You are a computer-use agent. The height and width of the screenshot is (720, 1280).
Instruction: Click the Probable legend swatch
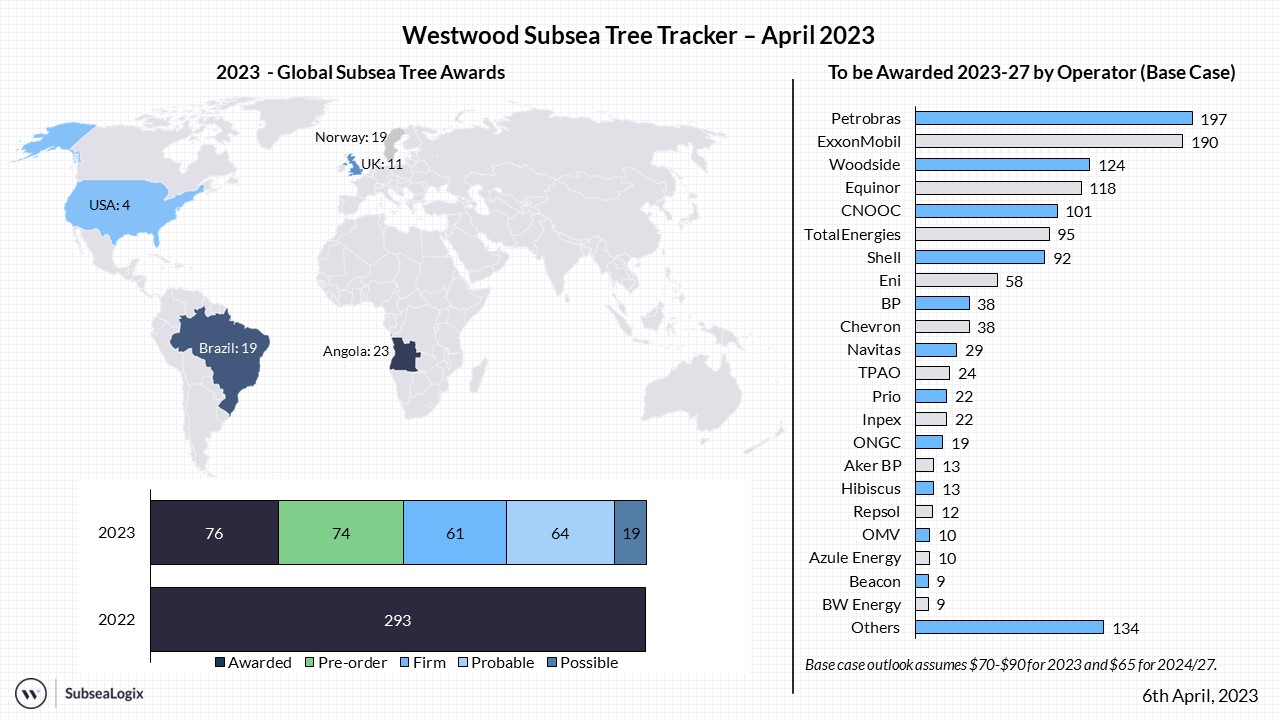[x=463, y=663]
